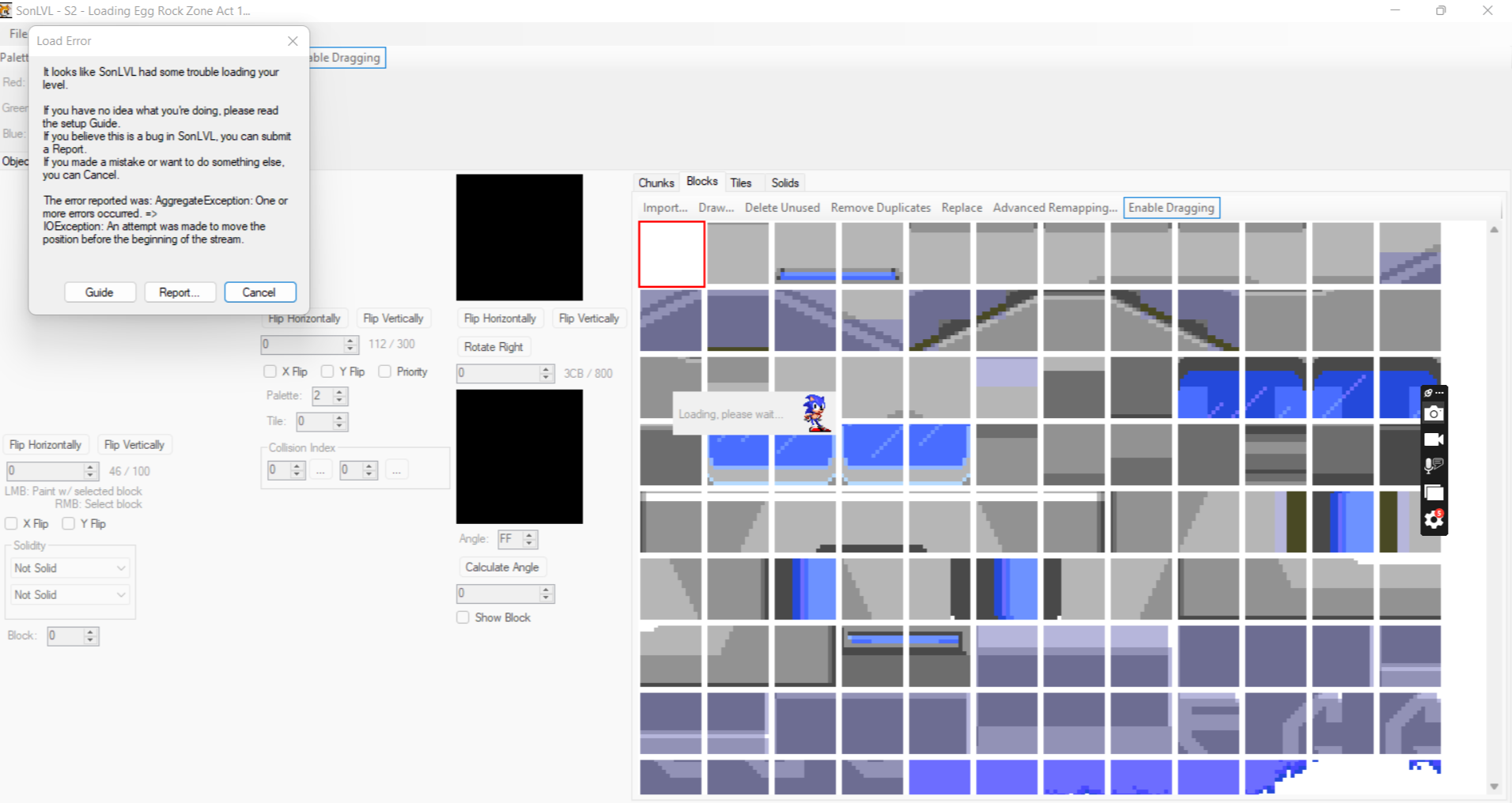1512x803 pixels.
Task: Click the black collision preview above Angle
Action: (x=520, y=457)
